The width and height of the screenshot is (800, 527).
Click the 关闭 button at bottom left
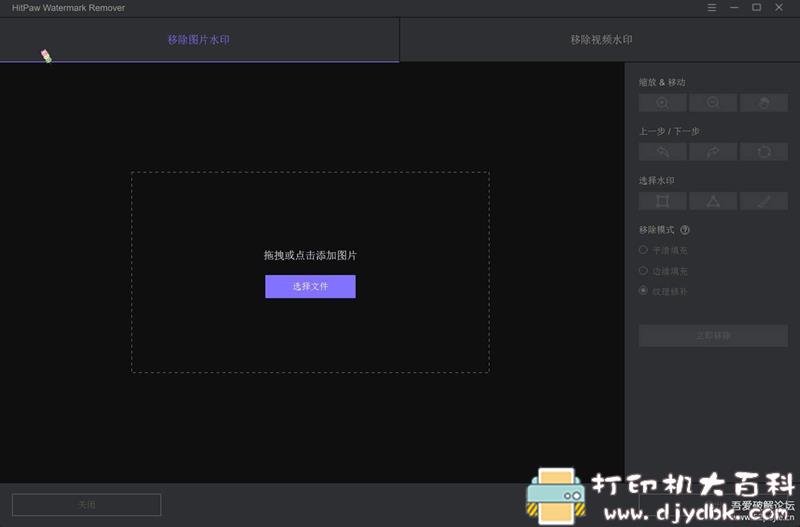click(86, 505)
